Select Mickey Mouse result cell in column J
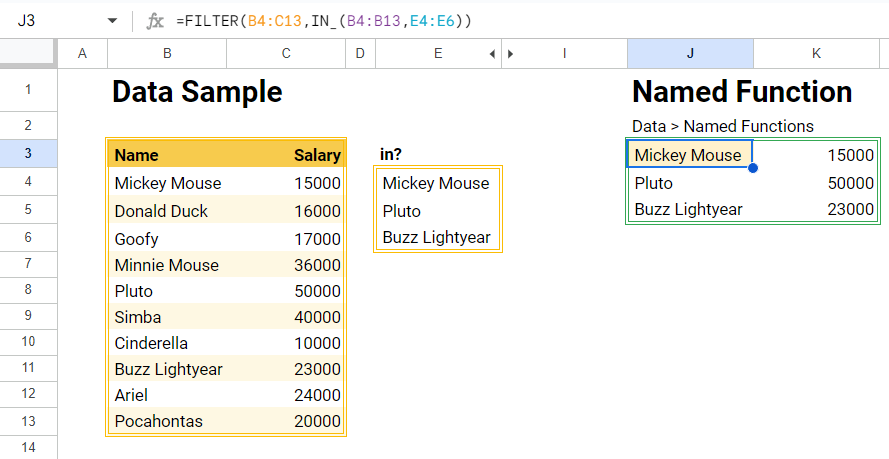The height and width of the screenshot is (459, 889). (690, 154)
